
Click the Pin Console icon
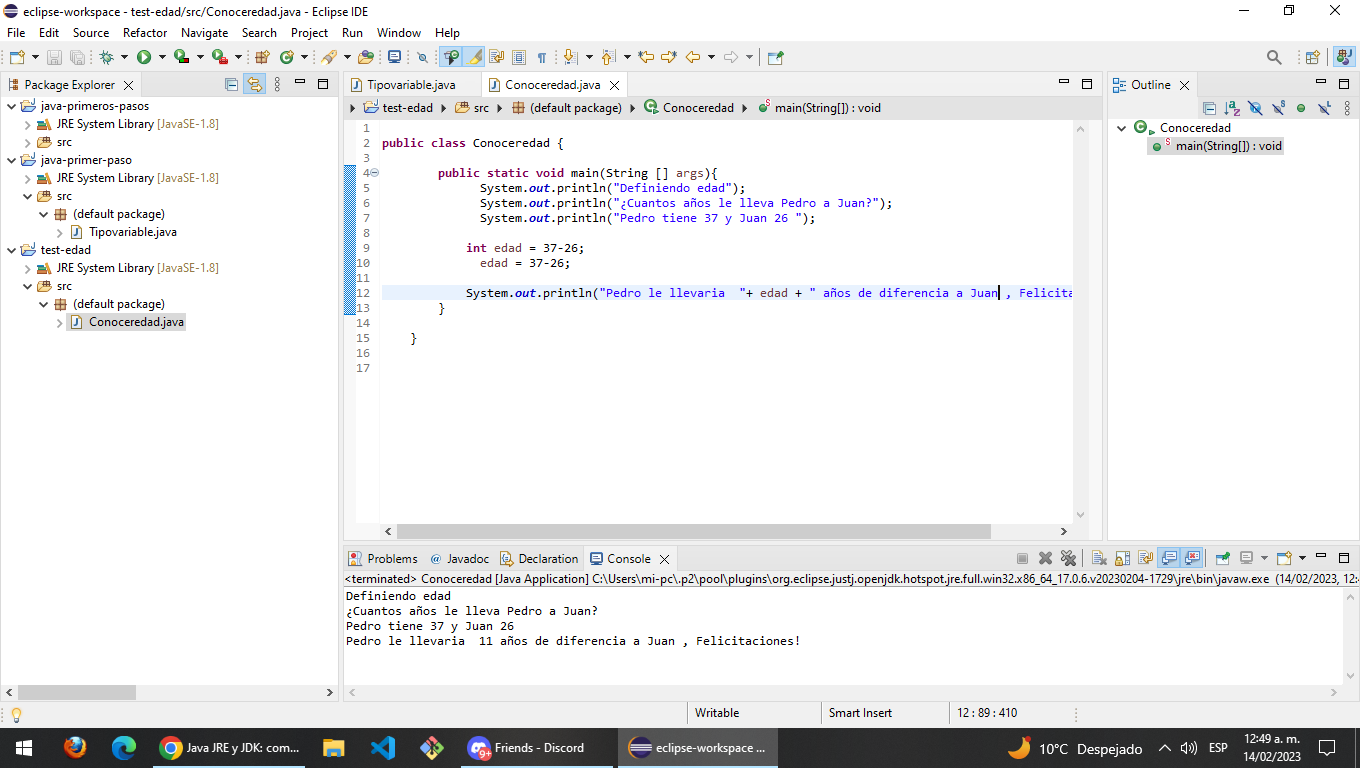click(1222, 558)
